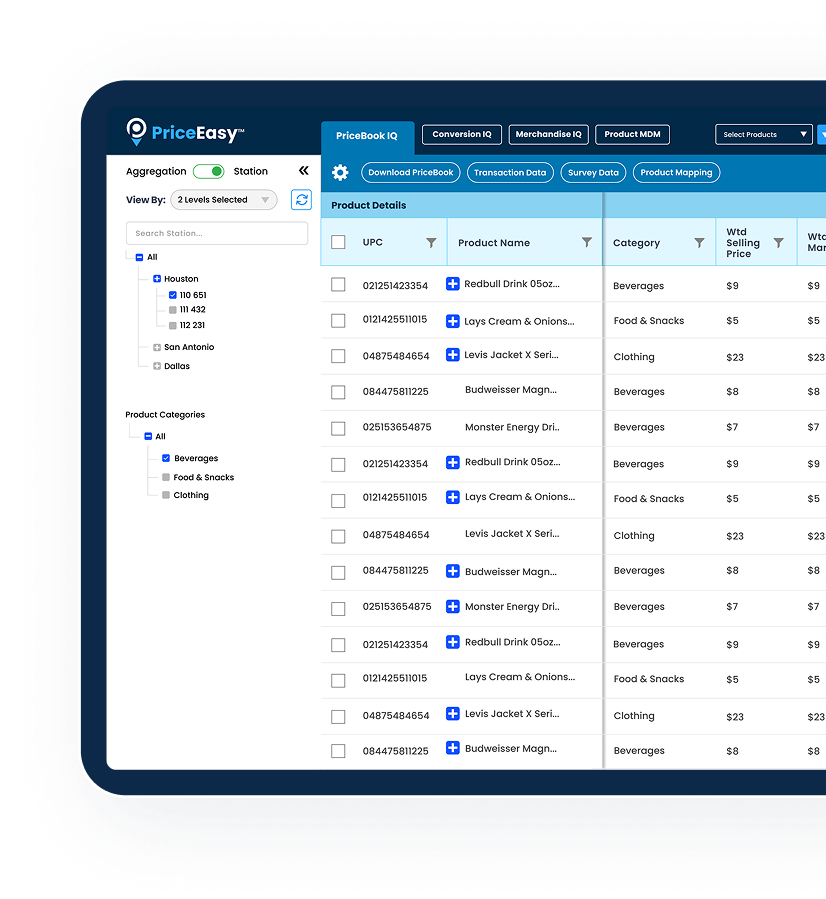Open the Wtd Selling Price column filter

tap(778, 243)
